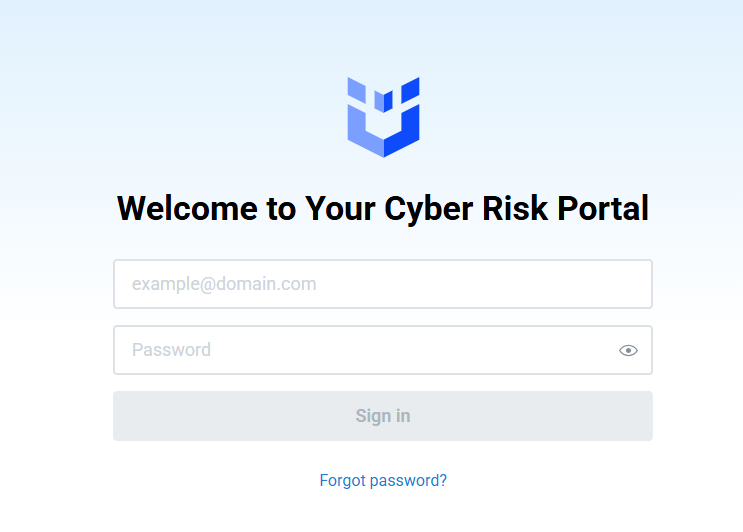Submit the login form via Sign in
This screenshot has height=532, width=743.
tap(383, 416)
